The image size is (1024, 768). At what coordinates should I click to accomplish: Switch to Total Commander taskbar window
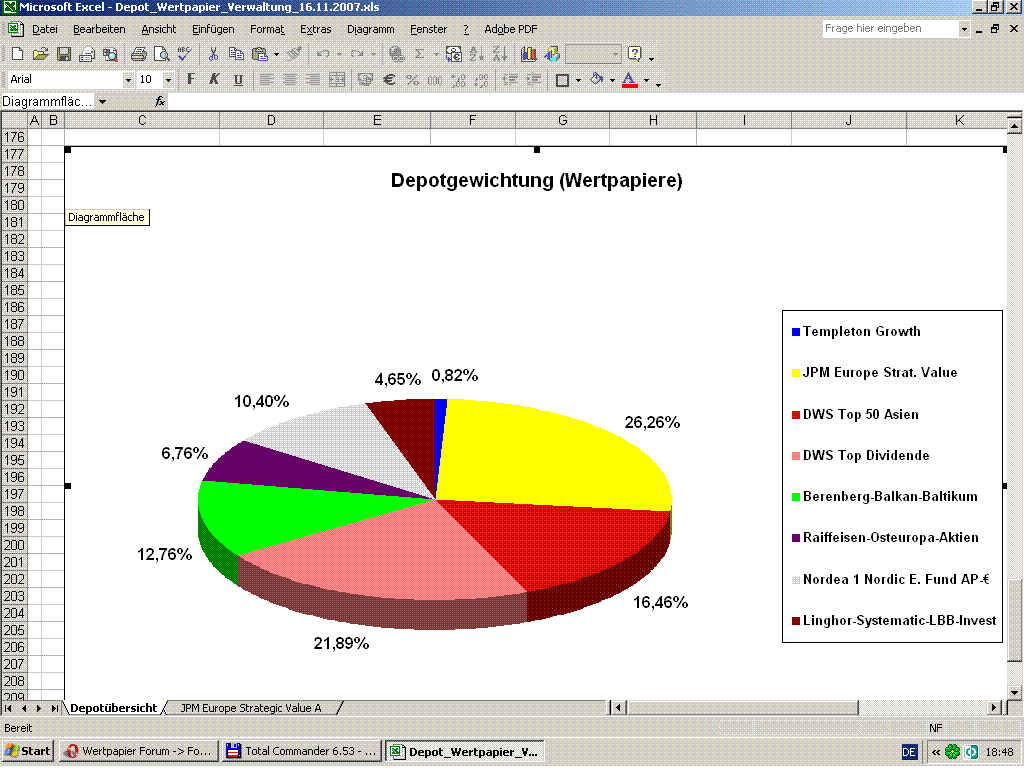click(302, 751)
